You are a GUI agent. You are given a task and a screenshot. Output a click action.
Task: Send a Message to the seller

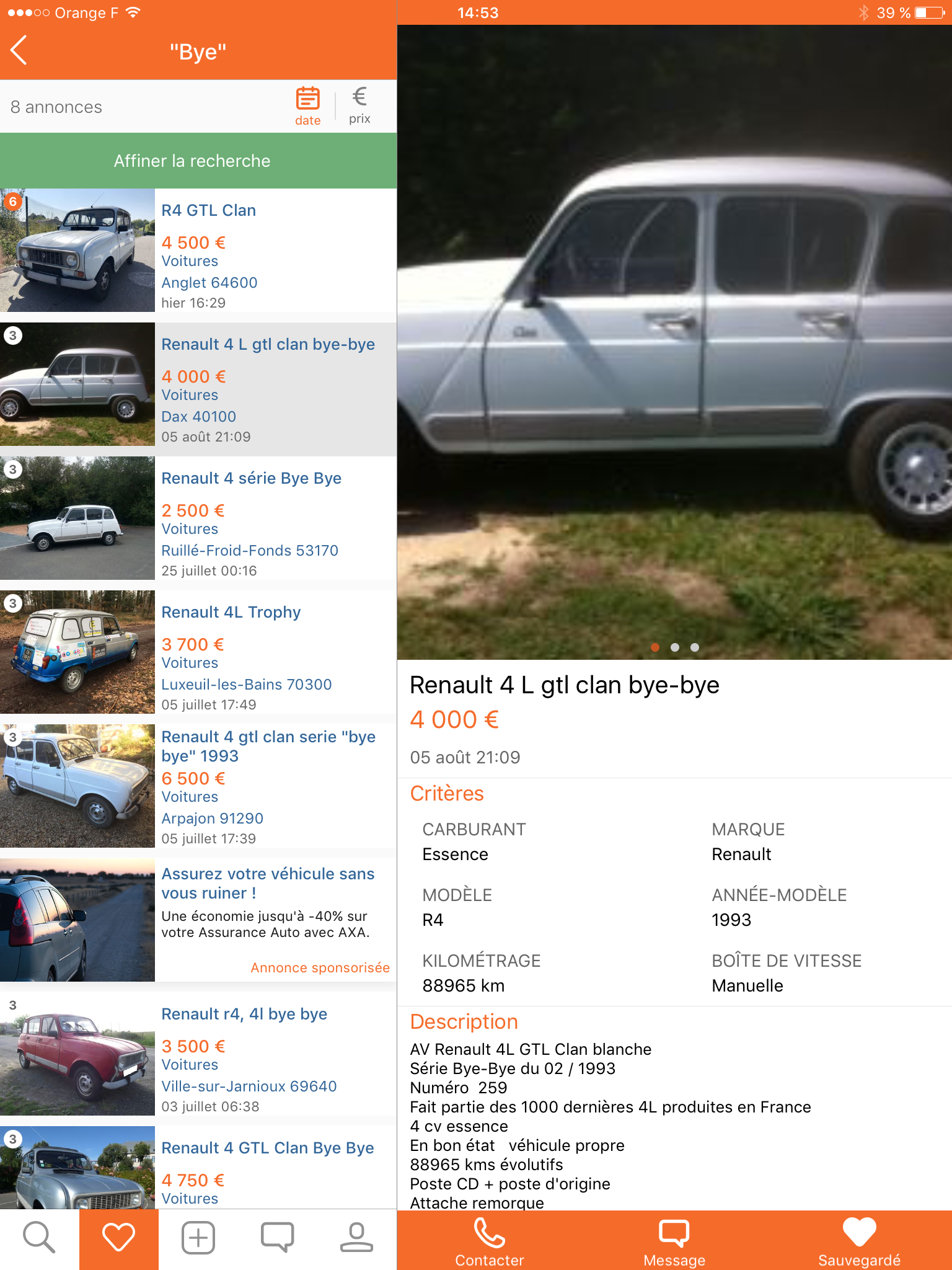pos(674,1241)
